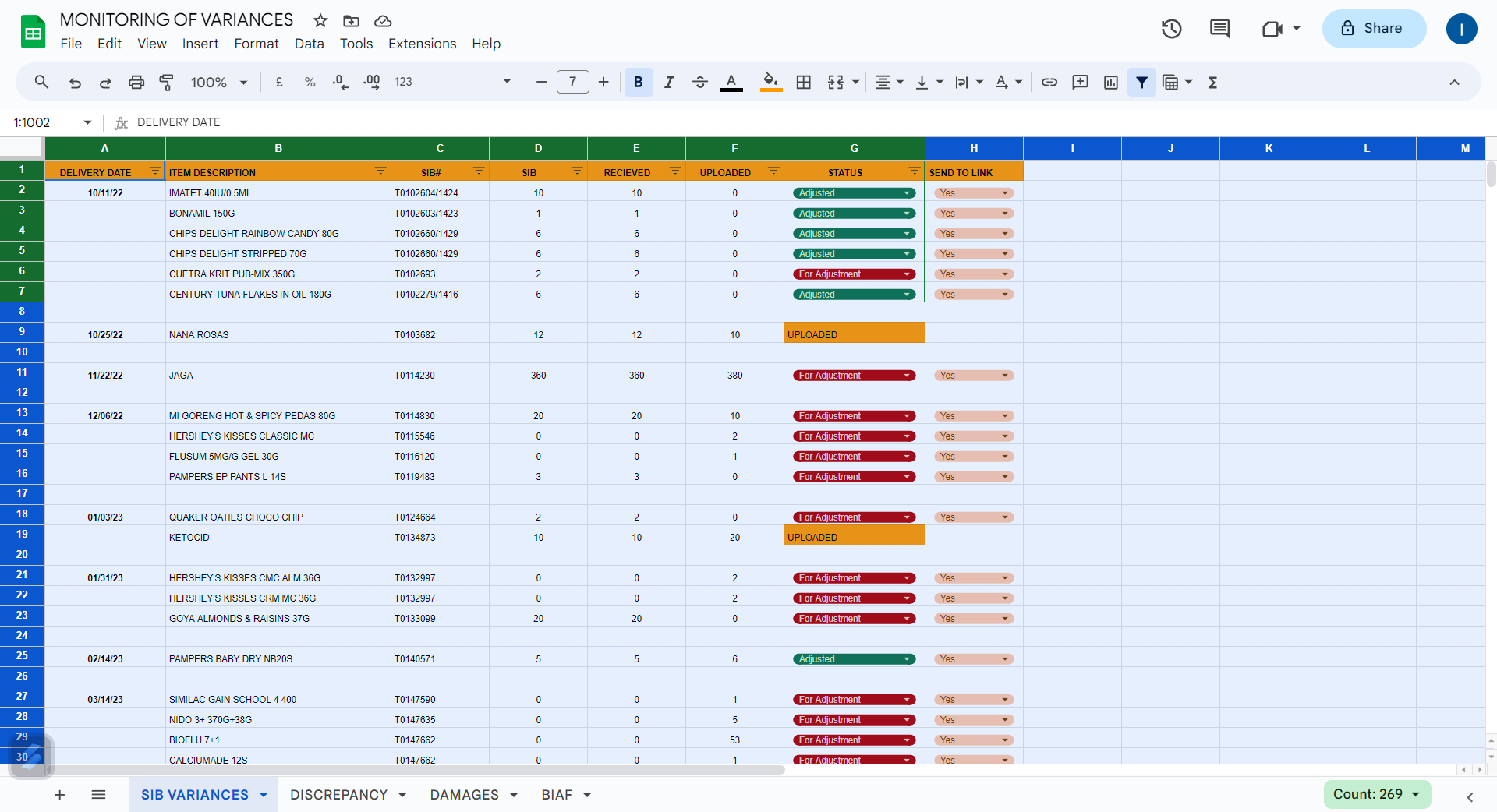Viewport: 1497px width, 812px height.
Task: Undo the last action
Action: [x=75, y=82]
